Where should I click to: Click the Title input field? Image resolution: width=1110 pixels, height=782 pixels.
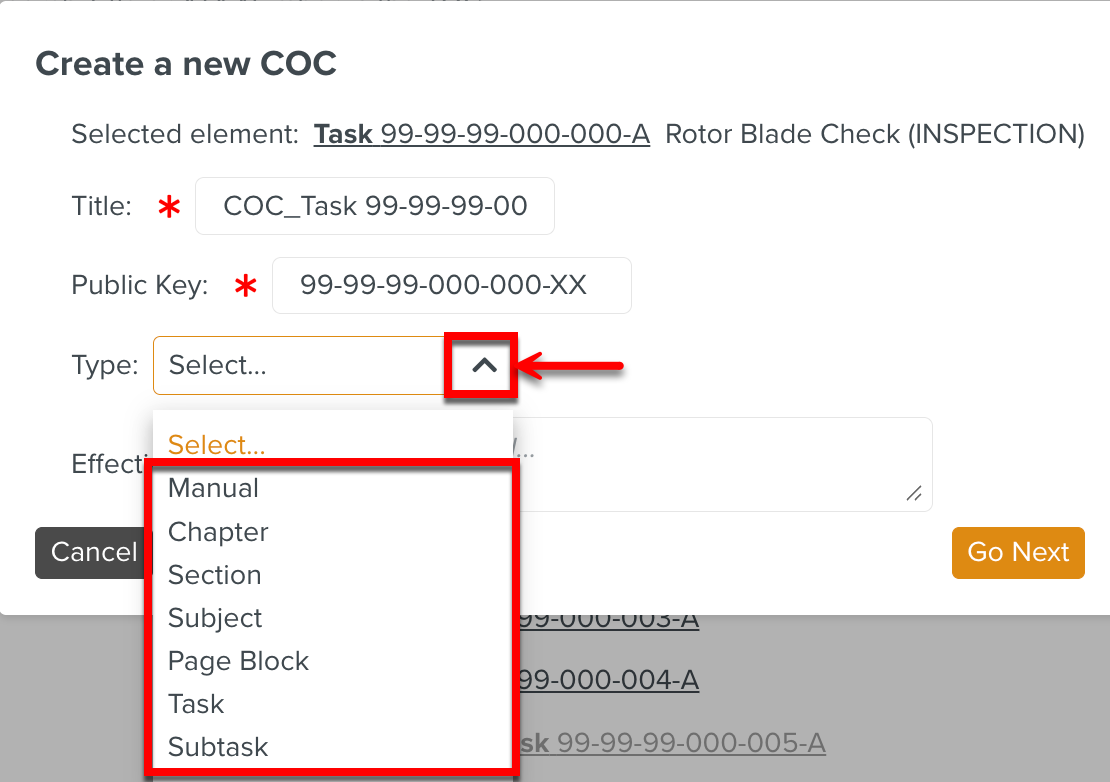tap(374, 205)
